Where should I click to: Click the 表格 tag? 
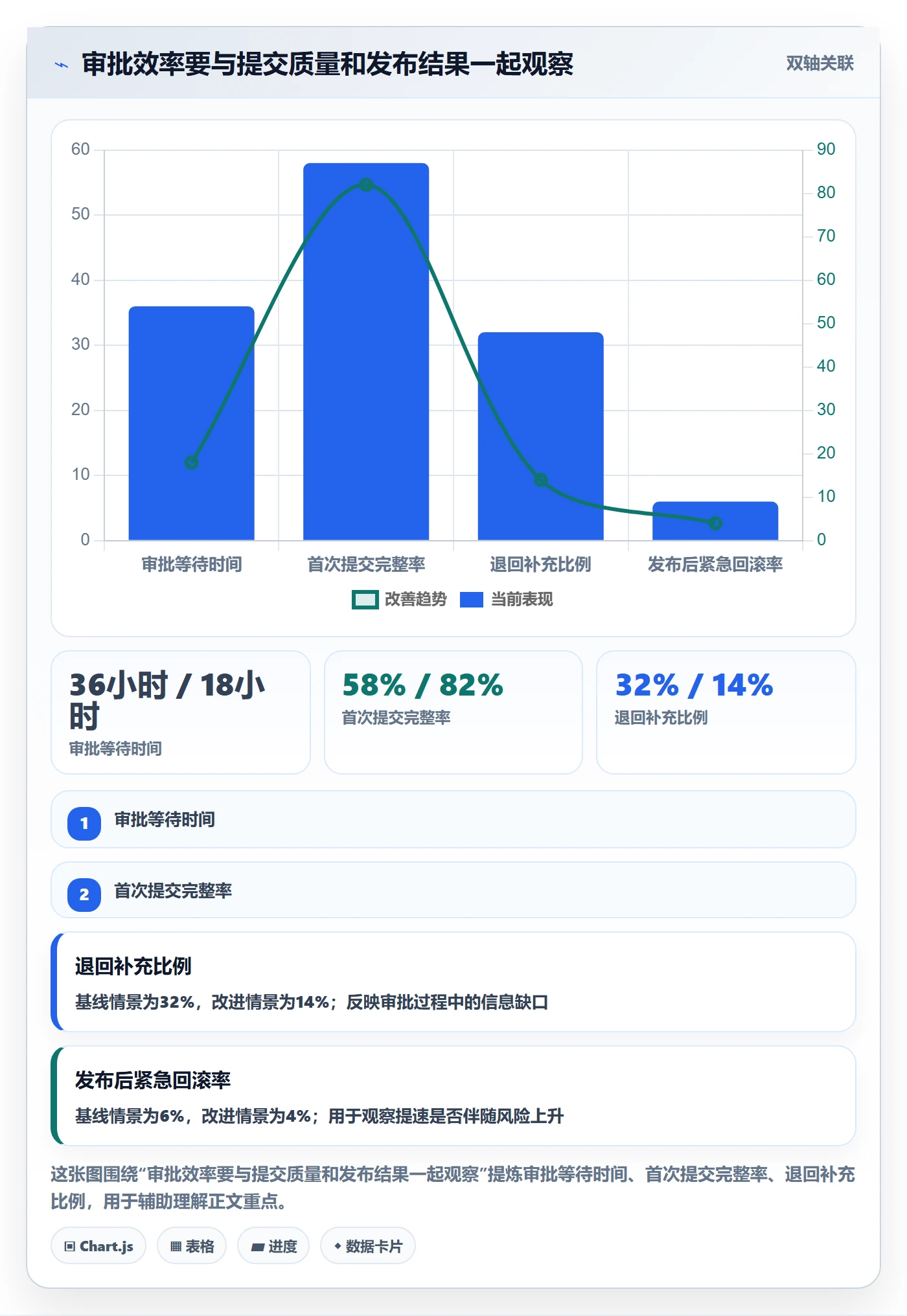click(x=192, y=1246)
